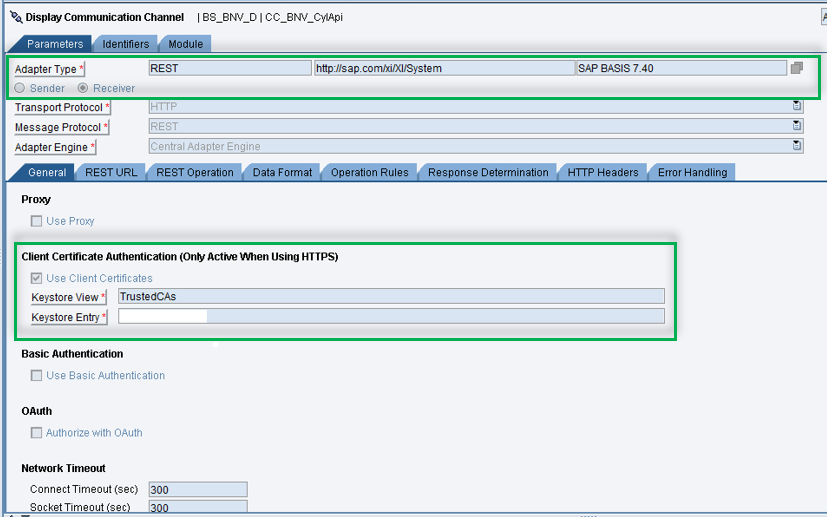Click the Message Protocol REST field
This screenshot has height=517, width=827.
(x=476, y=126)
